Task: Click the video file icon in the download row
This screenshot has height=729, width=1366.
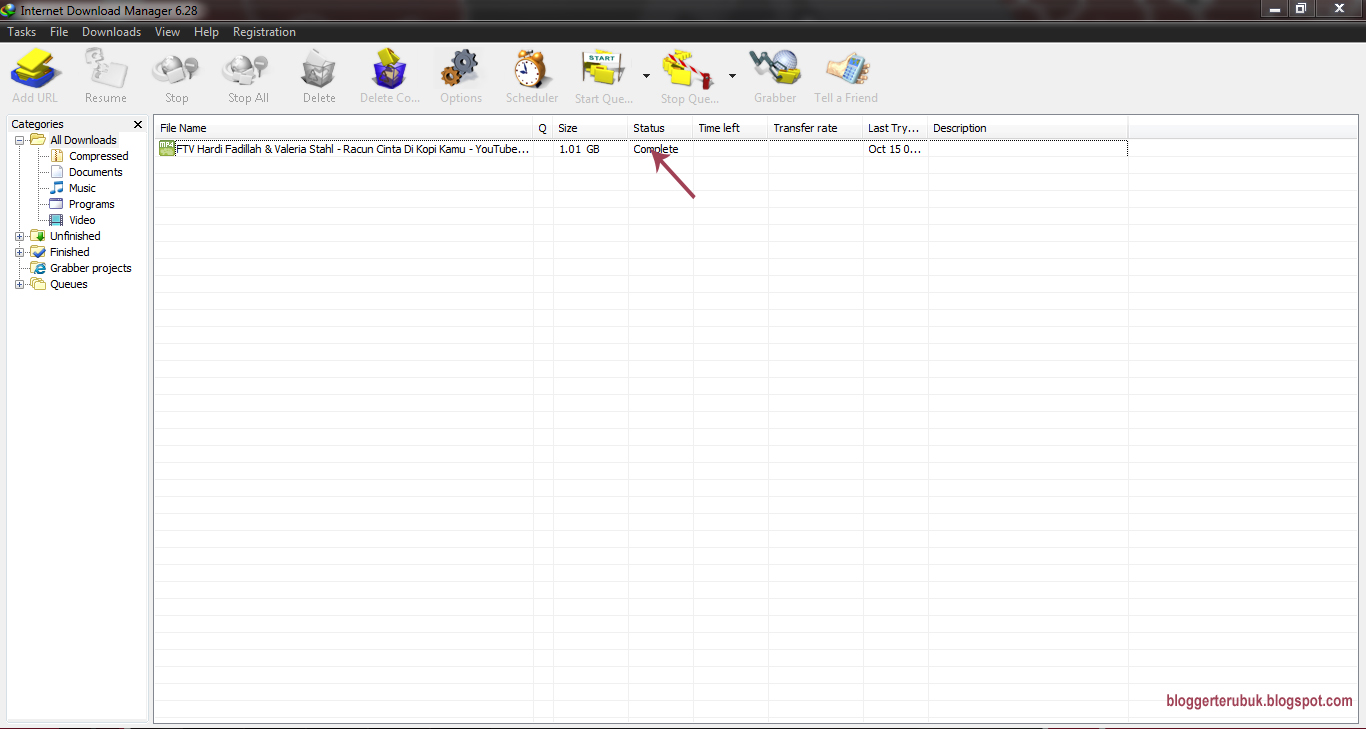Action: (167, 148)
